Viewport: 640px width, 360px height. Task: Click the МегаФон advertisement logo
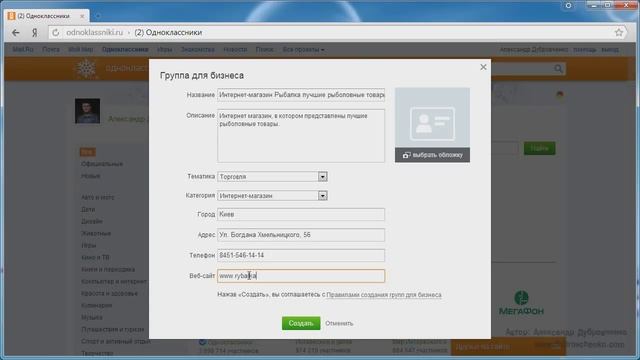[x=521, y=303]
